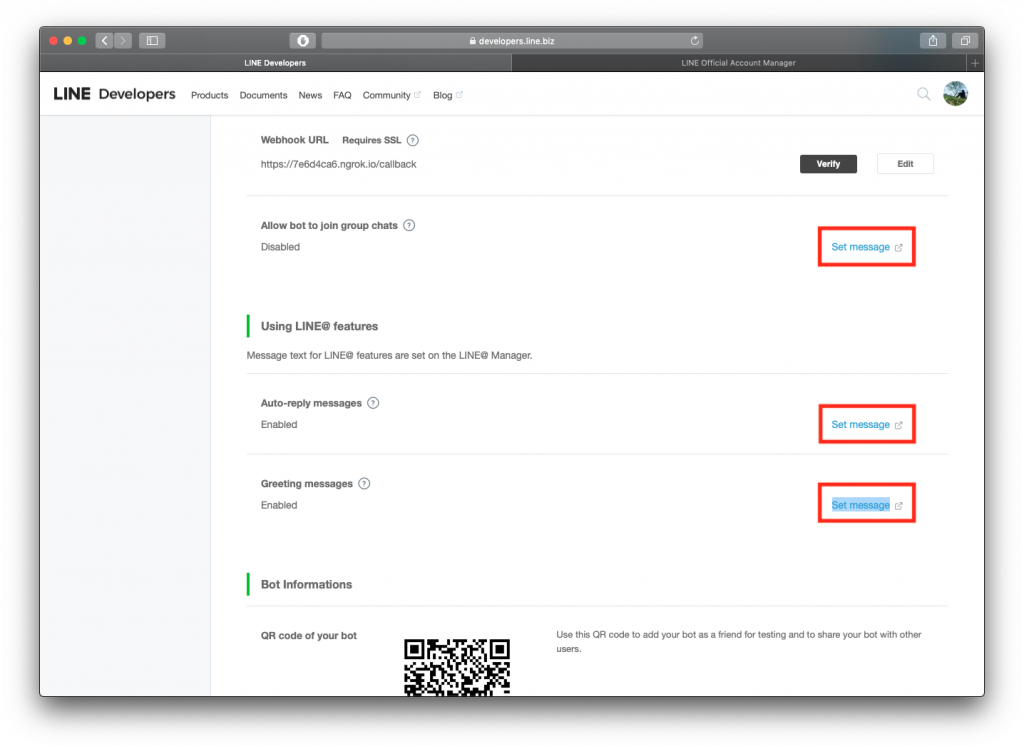Set message for Greeting messages
Image resolution: width=1024 pixels, height=749 pixels.
(867, 505)
